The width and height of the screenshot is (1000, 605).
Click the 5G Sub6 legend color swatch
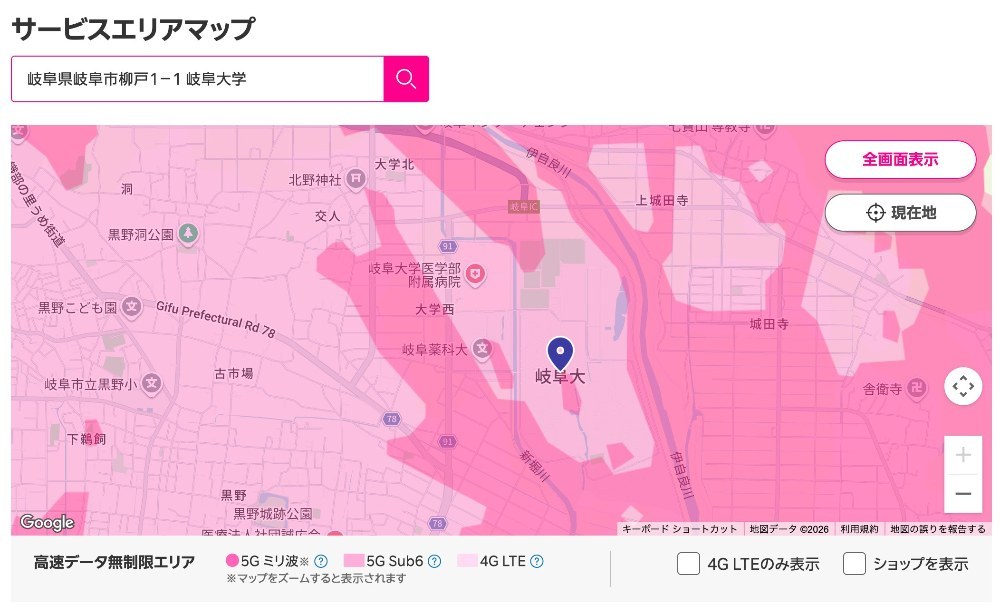(354, 561)
